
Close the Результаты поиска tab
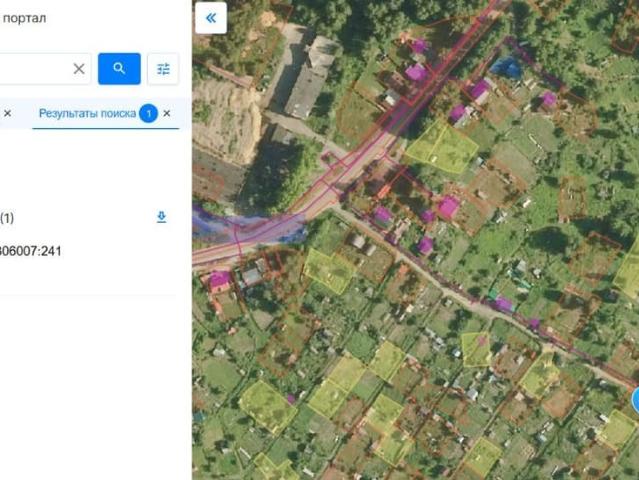point(167,113)
